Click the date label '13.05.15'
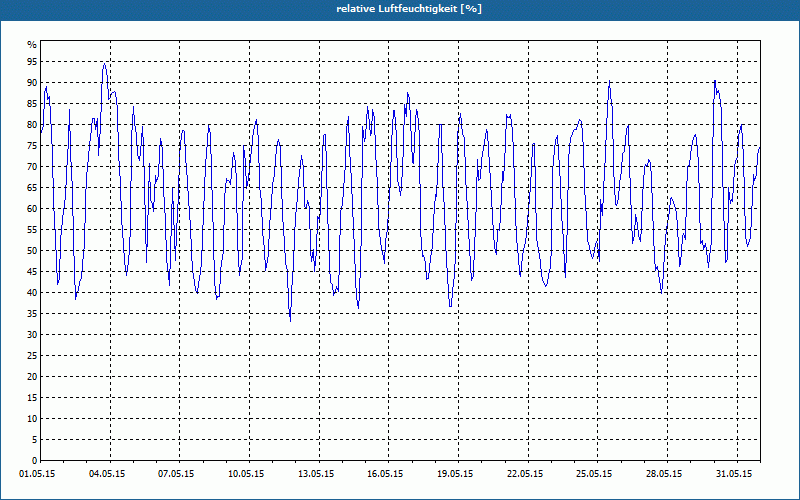The image size is (800, 500). coord(316,474)
